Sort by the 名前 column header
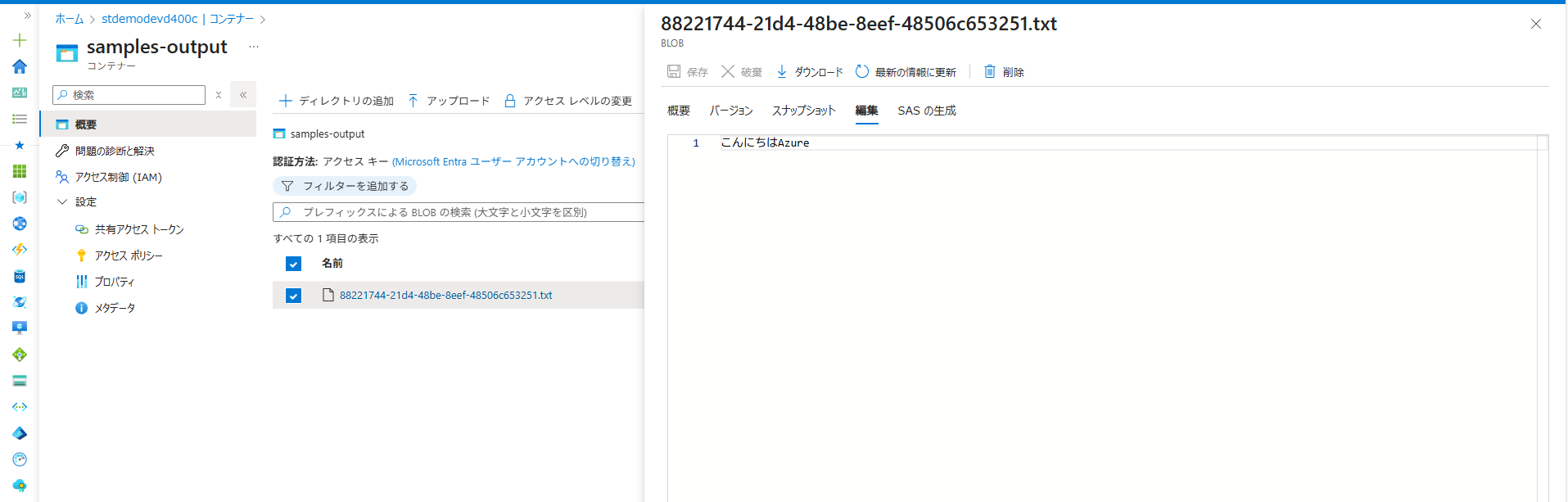Screen dimensions: 1568x502 332,263
